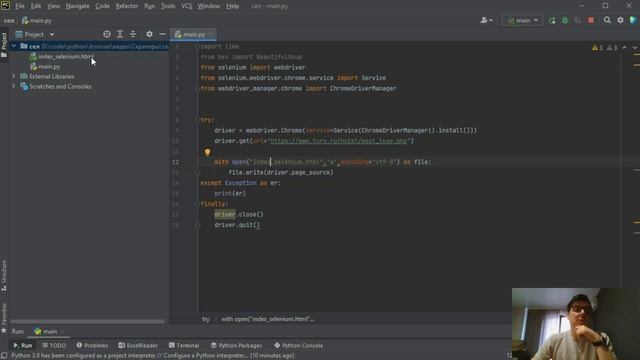Expand Scratches and Consoles node
The width and height of the screenshot is (640, 360).
13,87
